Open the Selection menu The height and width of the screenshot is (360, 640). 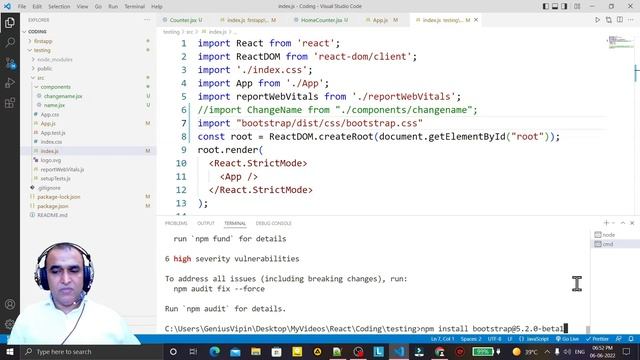(x=59, y=6)
